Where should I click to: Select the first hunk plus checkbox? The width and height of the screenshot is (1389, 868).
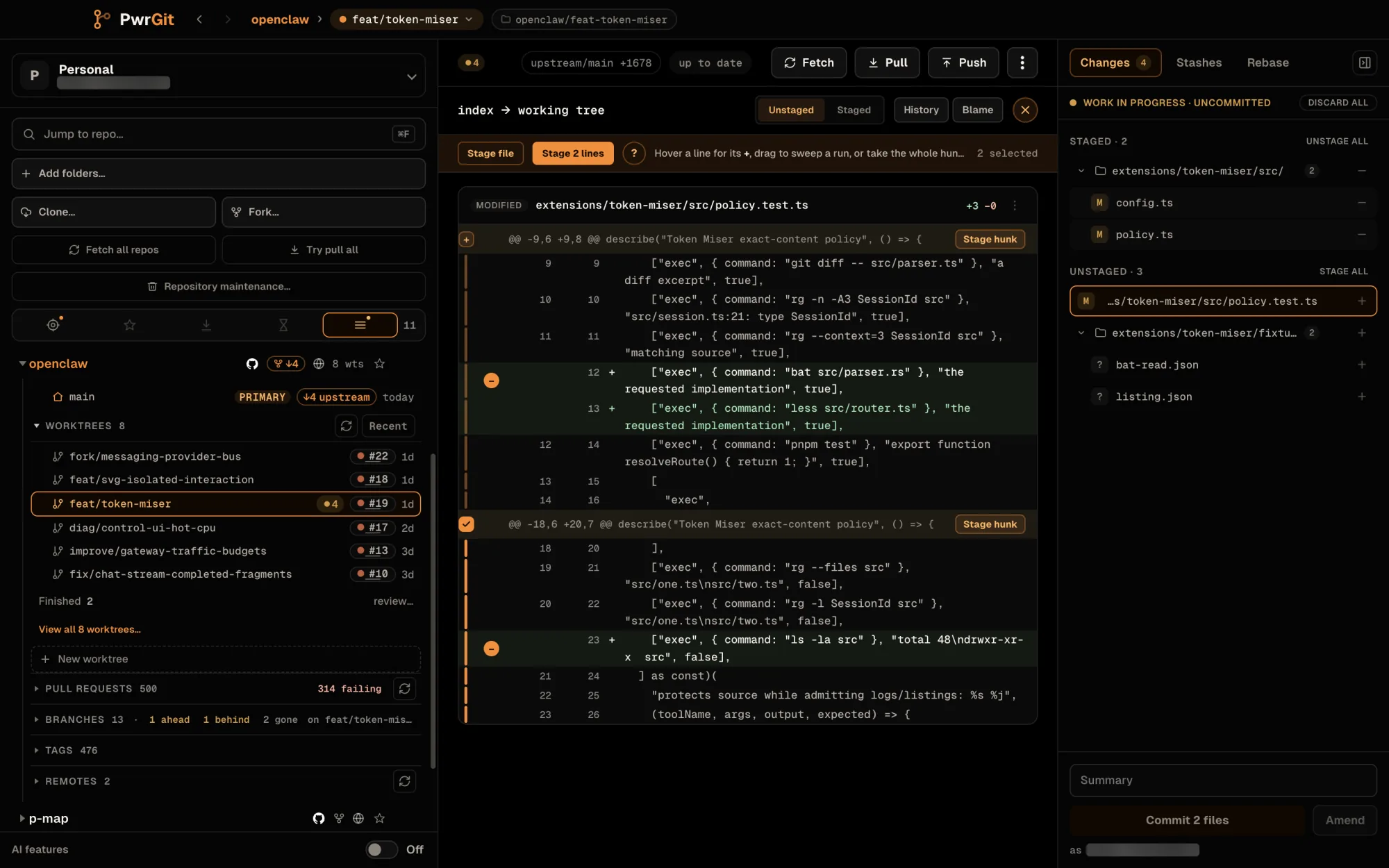pyautogui.click(x=467, y=240)
